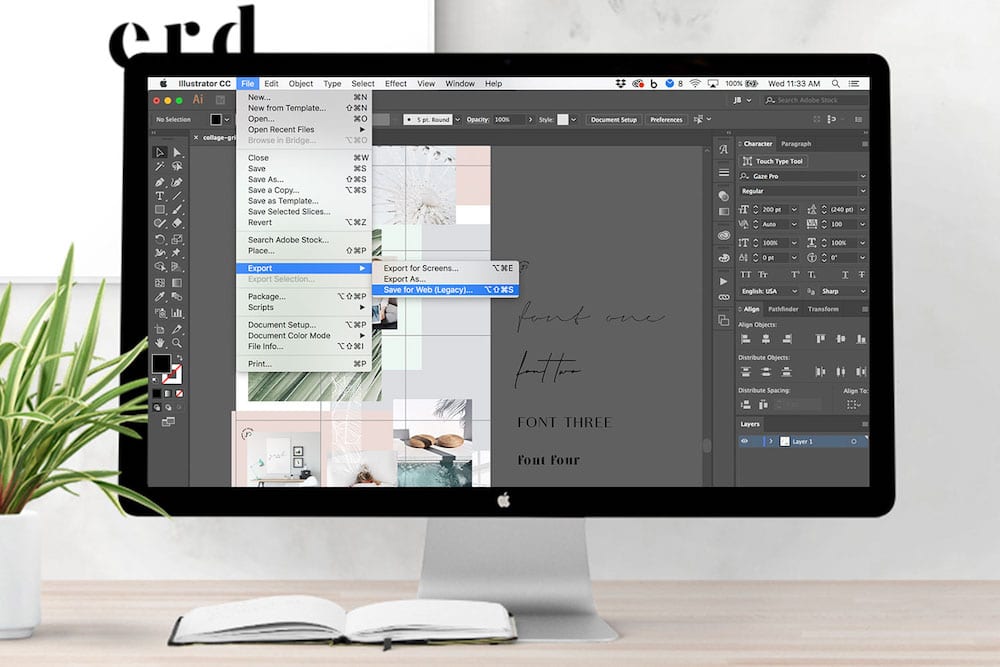Toggle Small Caps (Tr) in Character panel
1000x667 pixels.
click(763, 275)
